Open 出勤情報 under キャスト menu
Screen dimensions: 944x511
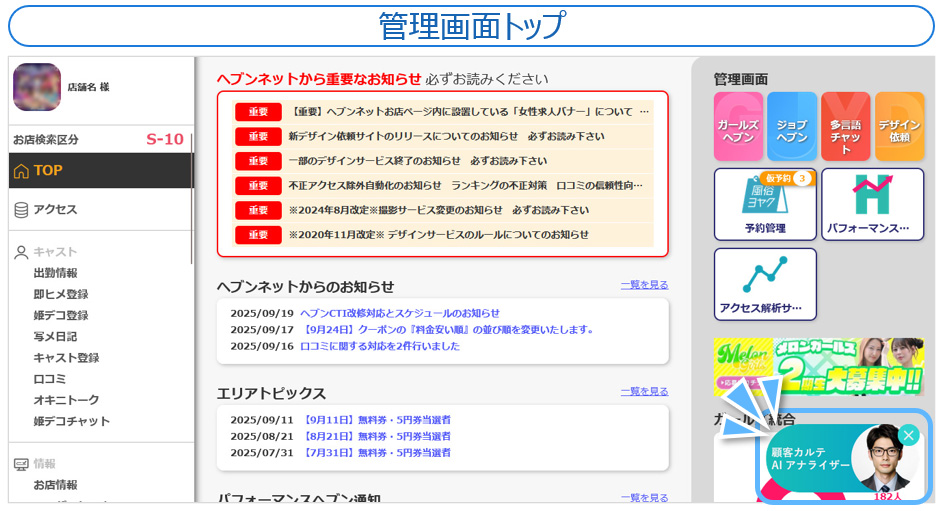(55, 273)
